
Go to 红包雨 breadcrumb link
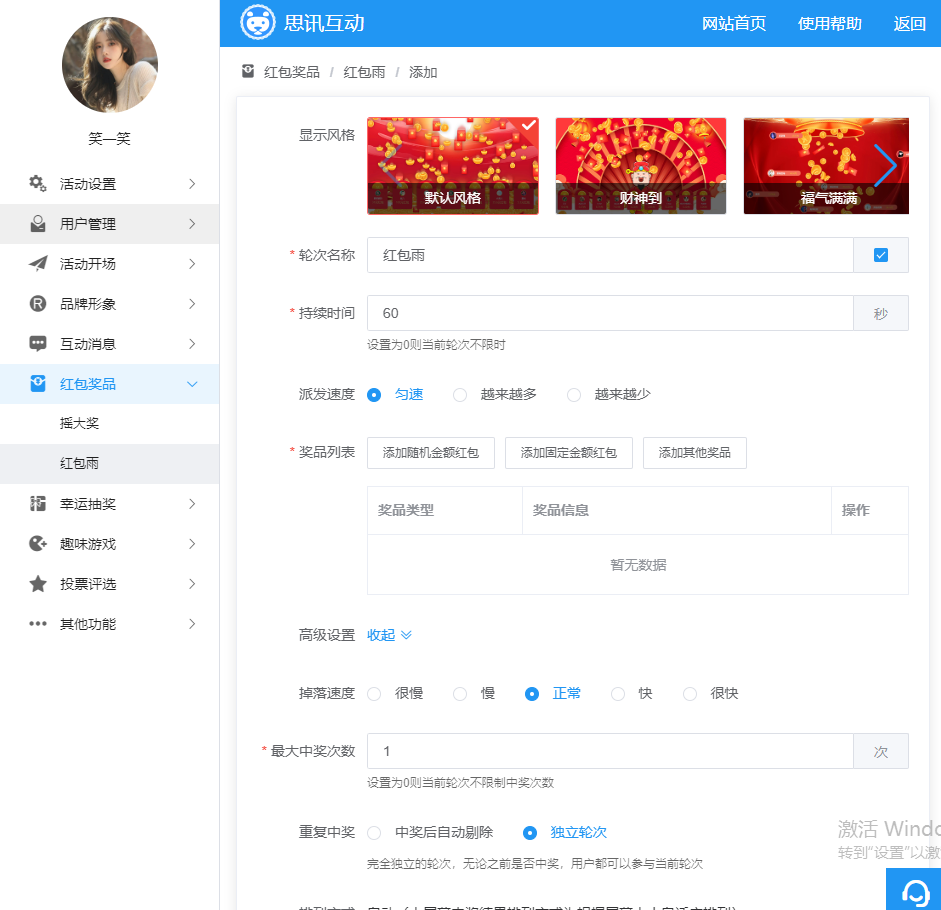(364, 72)
